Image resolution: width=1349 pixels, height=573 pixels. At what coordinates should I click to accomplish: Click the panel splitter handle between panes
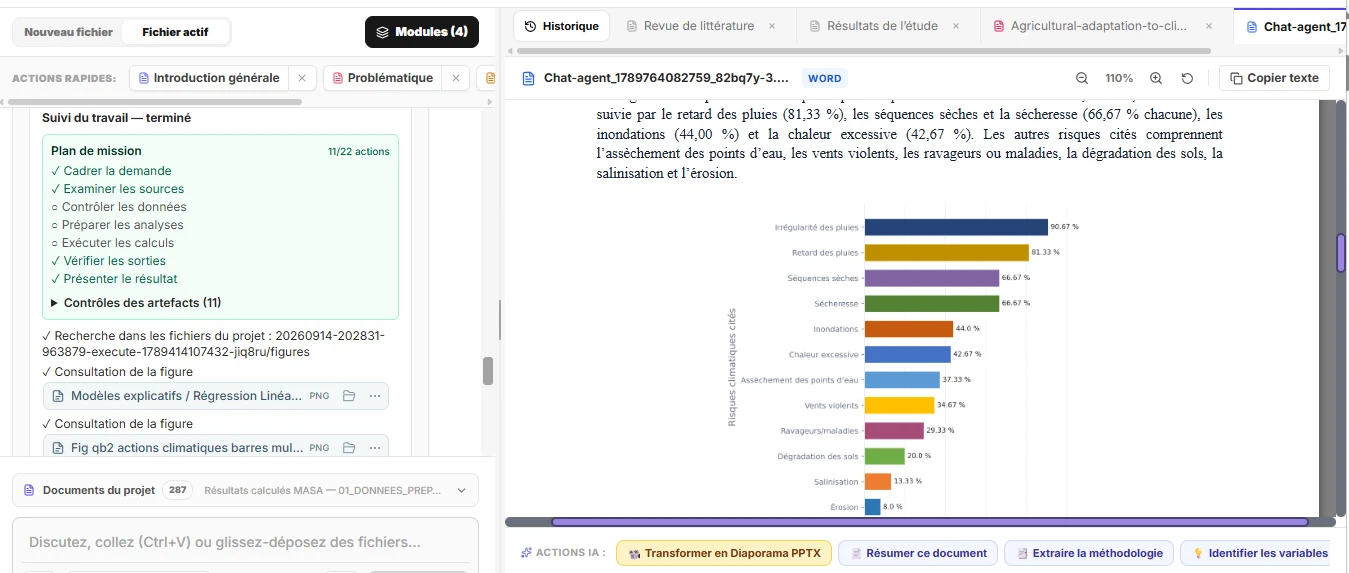[499, 320]
